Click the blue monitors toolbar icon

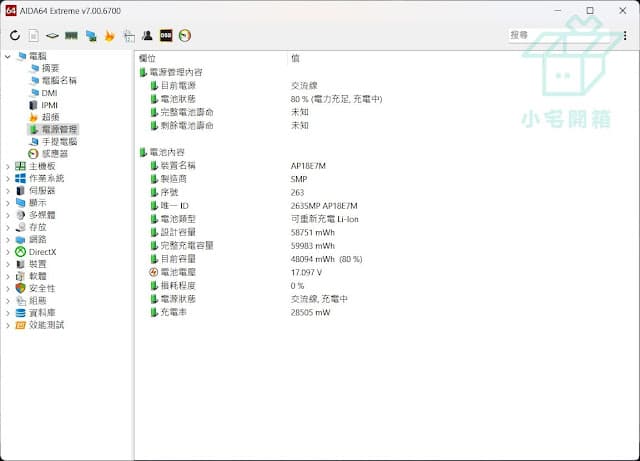click(x=91, y=36)
